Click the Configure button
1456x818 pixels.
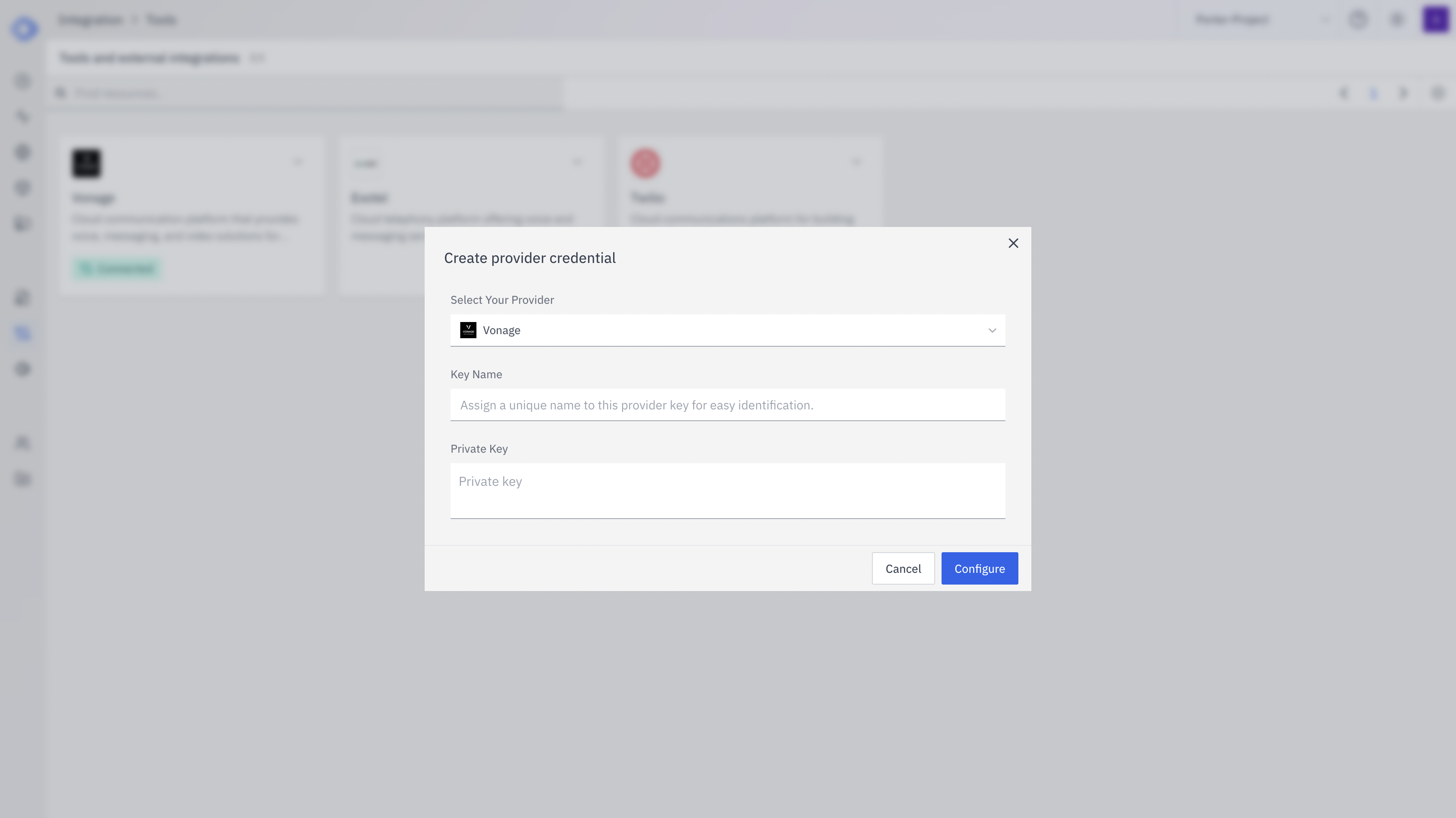(980, 568)
